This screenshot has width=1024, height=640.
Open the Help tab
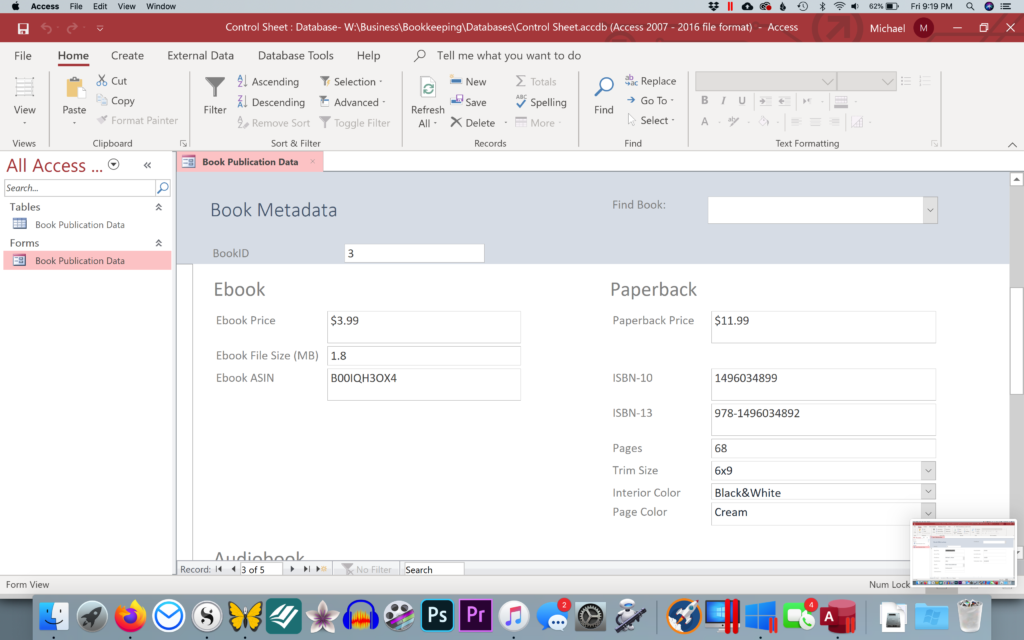tap(368, 56)
